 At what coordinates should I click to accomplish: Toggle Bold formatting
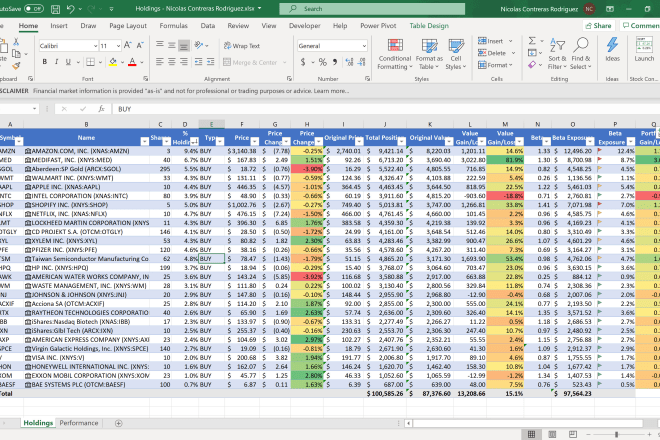(x=45, y=62)
